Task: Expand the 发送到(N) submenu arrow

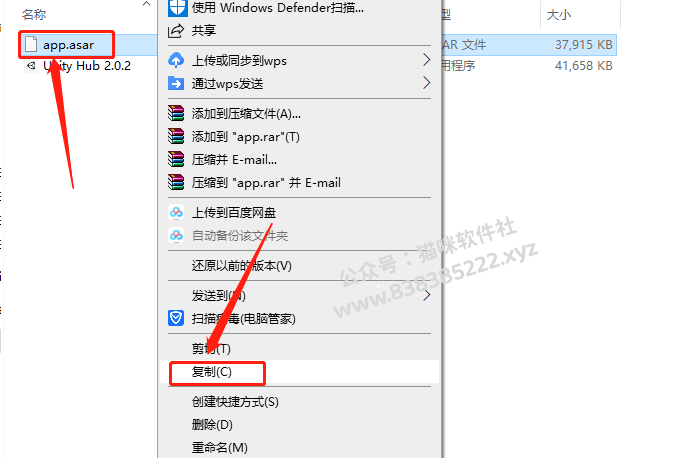Action: (426, 296)
